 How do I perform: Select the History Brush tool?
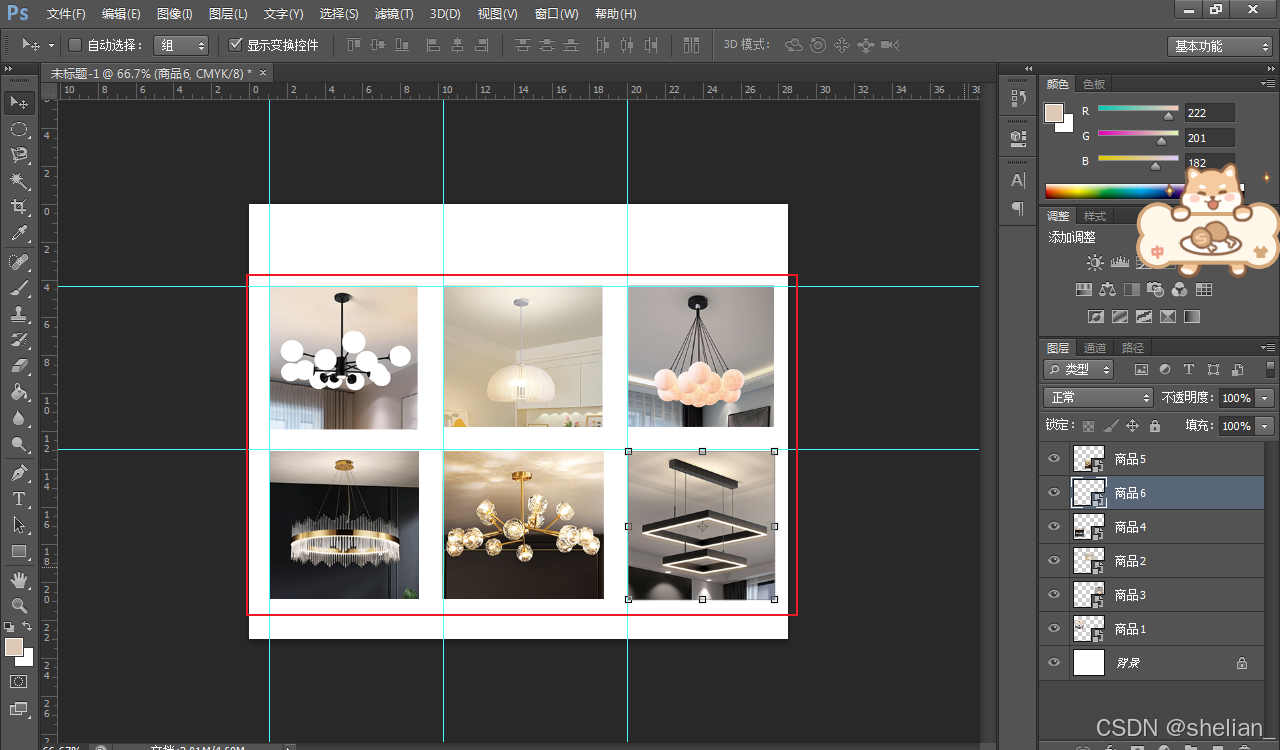click(19, 340)
